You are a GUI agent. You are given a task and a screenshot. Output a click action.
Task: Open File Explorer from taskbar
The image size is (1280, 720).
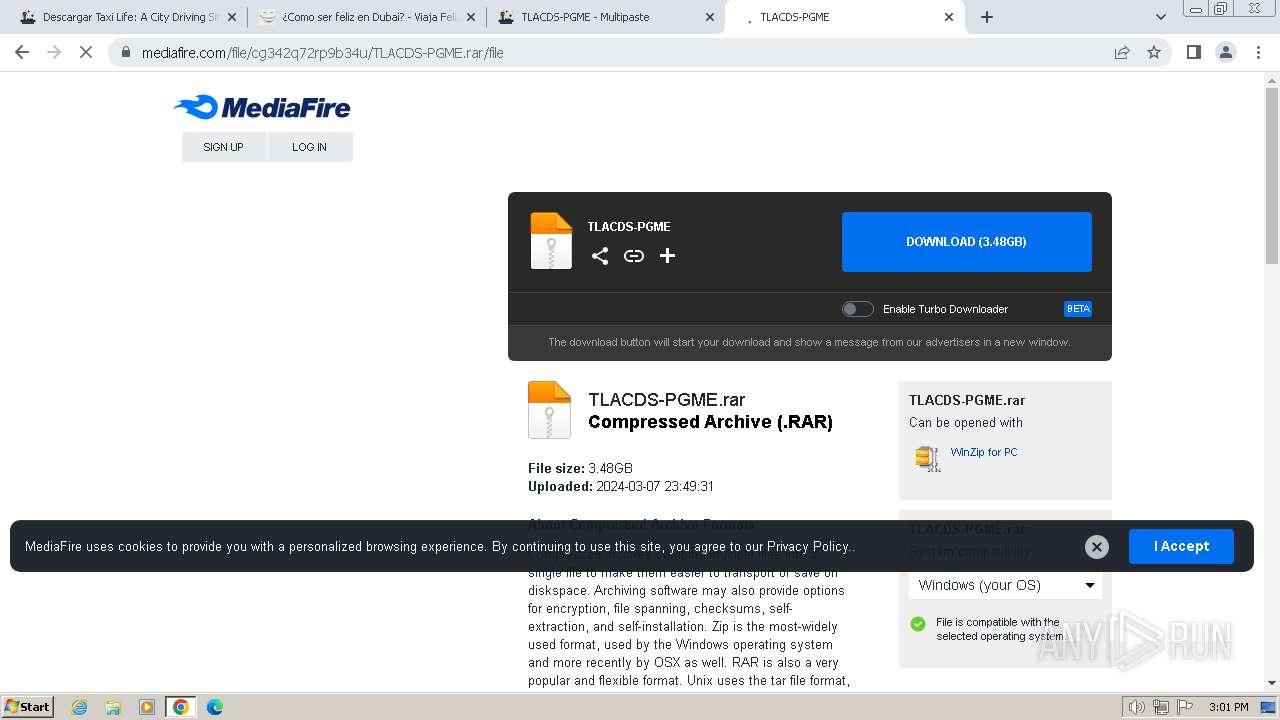point(113,707)
